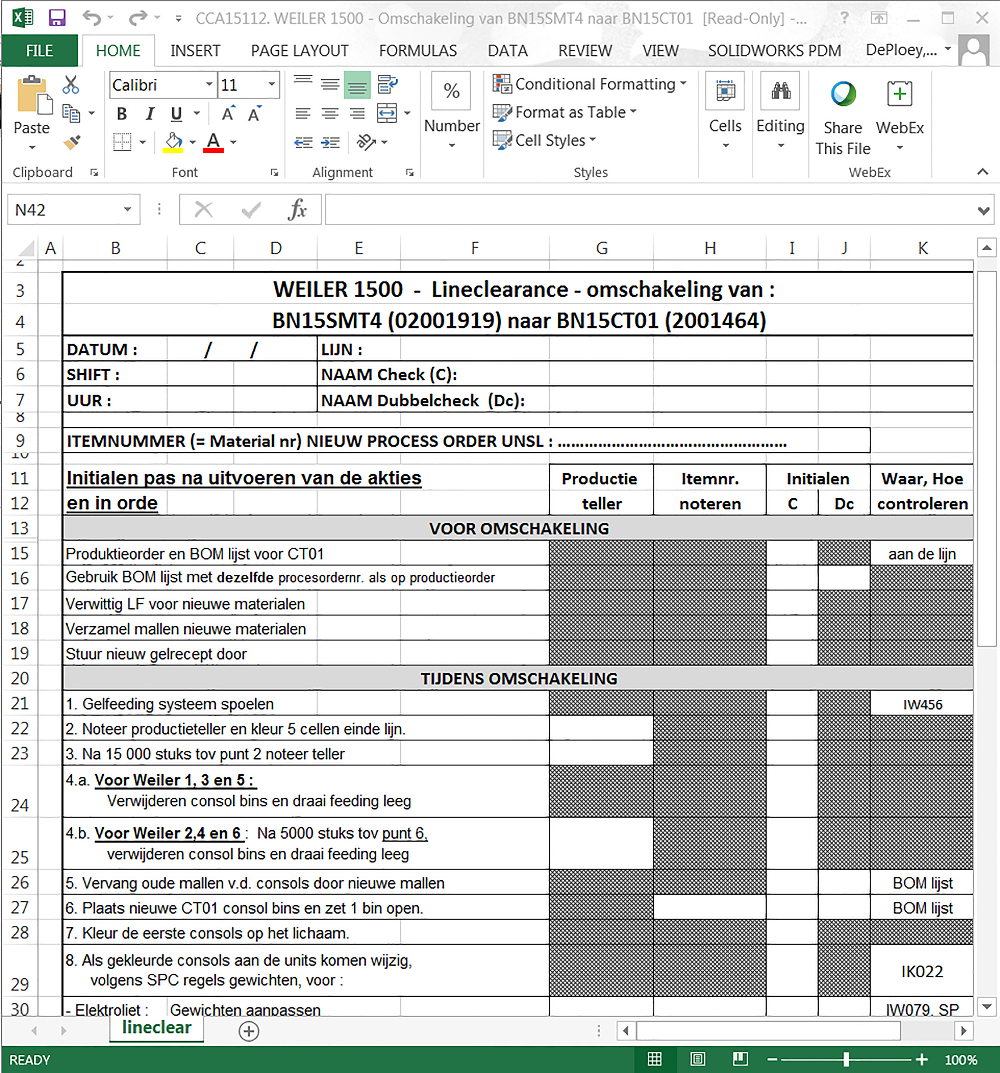
Task: Open the FORMULAS ribbon tab
Action: 418,51
